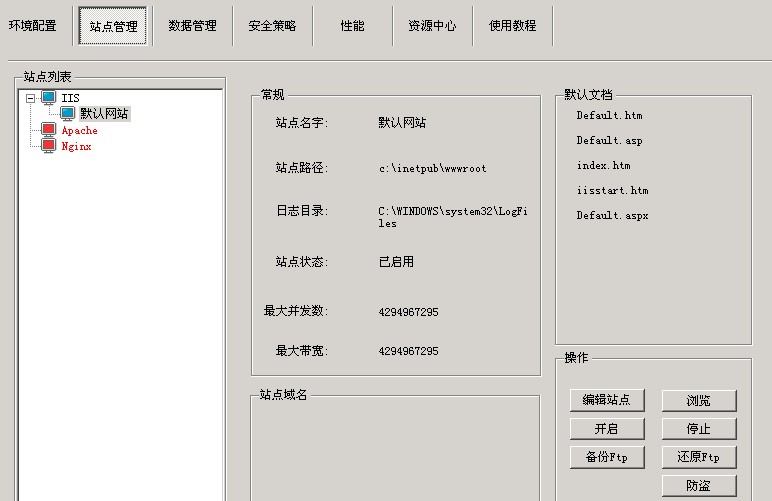Select Default.asp in default documents
The height and width of the screenshot is (501, 772).
pos(610,141)
